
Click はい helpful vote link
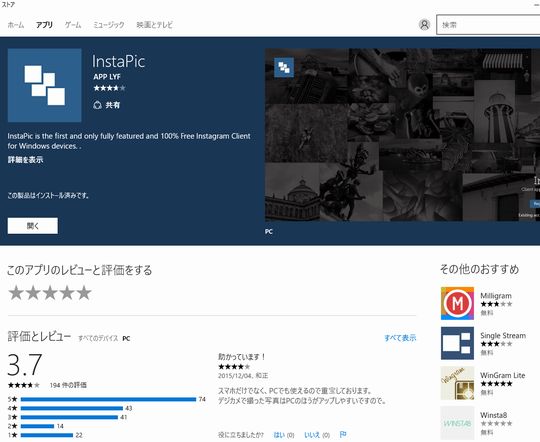pyautogui.click(x=279, y=435)
